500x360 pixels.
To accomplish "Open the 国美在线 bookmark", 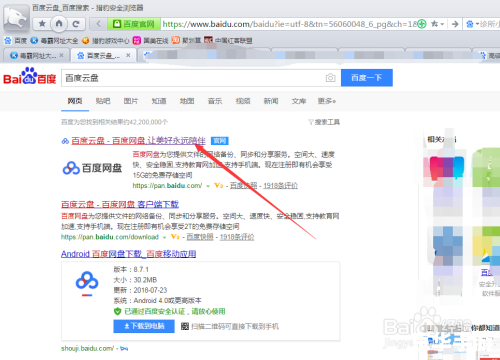I will point(151,41).
